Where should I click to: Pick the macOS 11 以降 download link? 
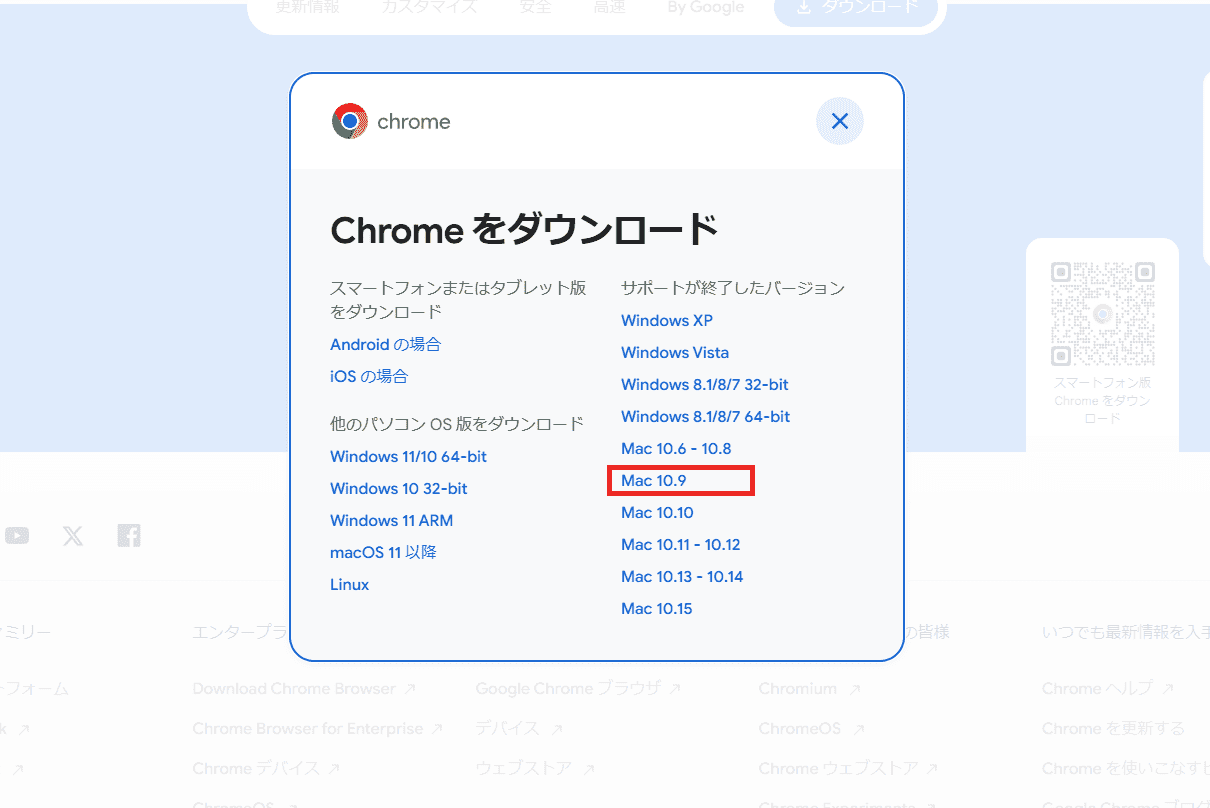pos(383,552)
